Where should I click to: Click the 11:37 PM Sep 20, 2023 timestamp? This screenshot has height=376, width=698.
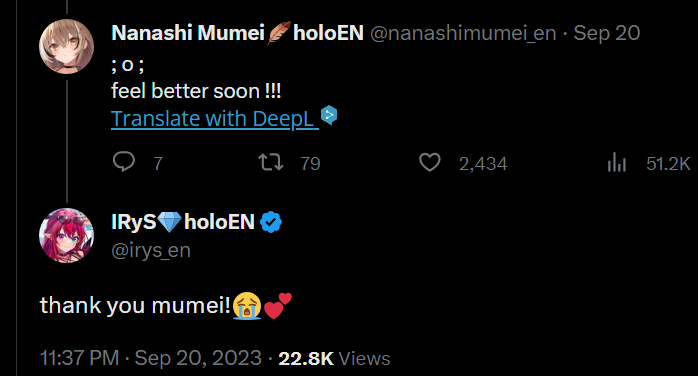pos(151,358)
